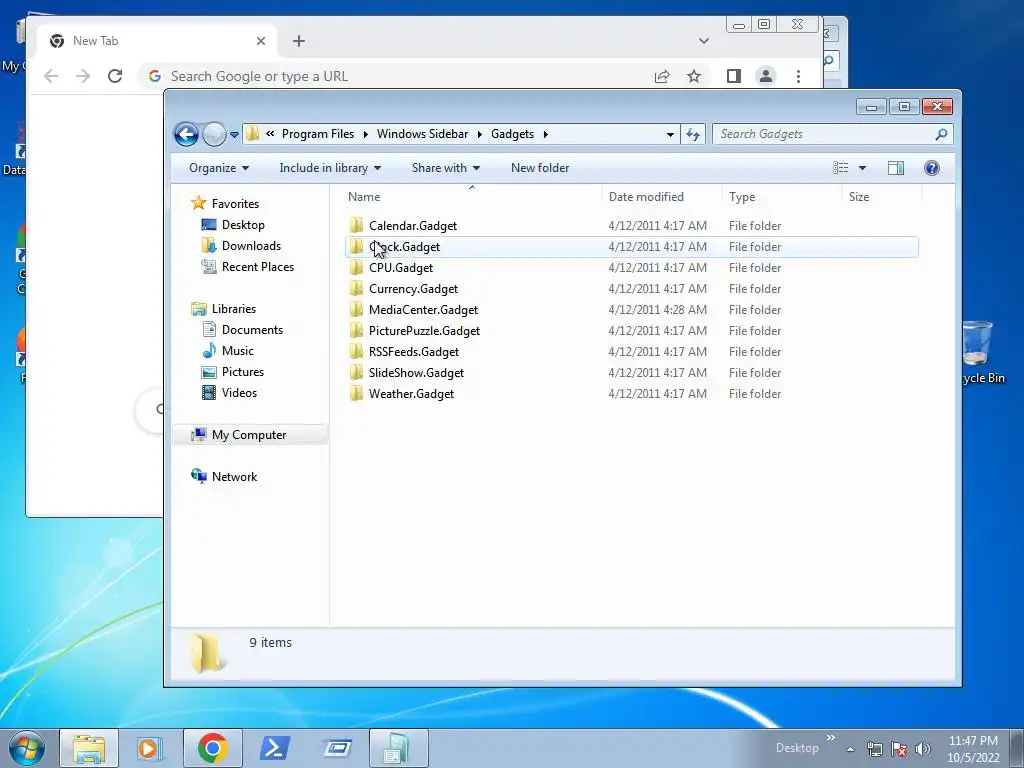Click the volume speaker tray icon

(x=923, y=749)
